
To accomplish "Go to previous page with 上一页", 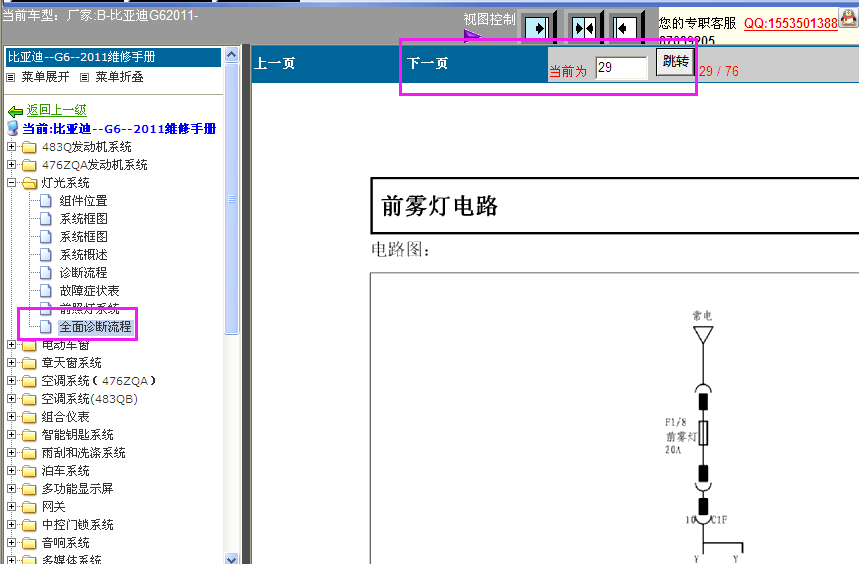I will (x=274, y=64).
